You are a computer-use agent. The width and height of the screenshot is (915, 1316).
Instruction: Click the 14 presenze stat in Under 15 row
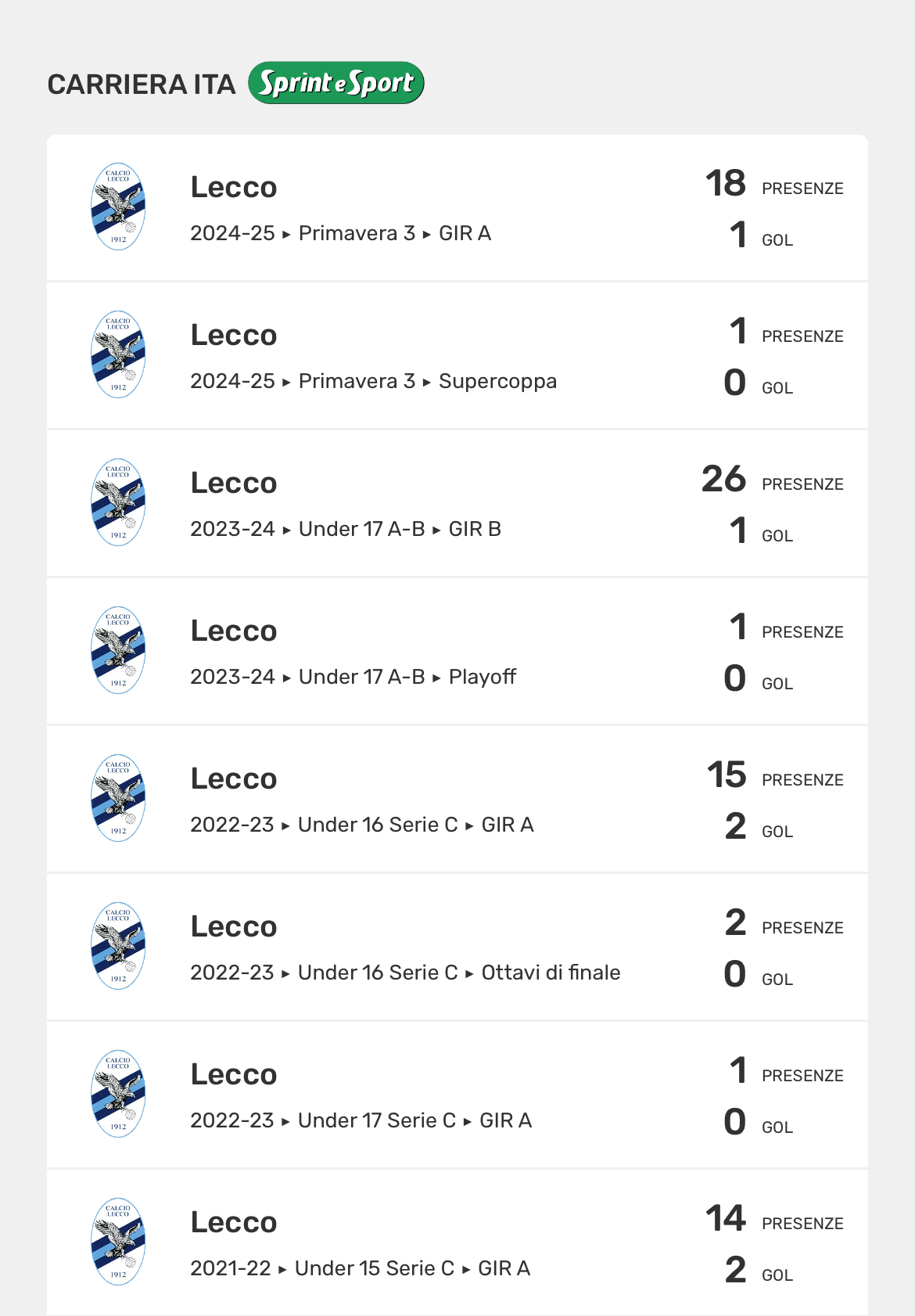click(726, 1219)
